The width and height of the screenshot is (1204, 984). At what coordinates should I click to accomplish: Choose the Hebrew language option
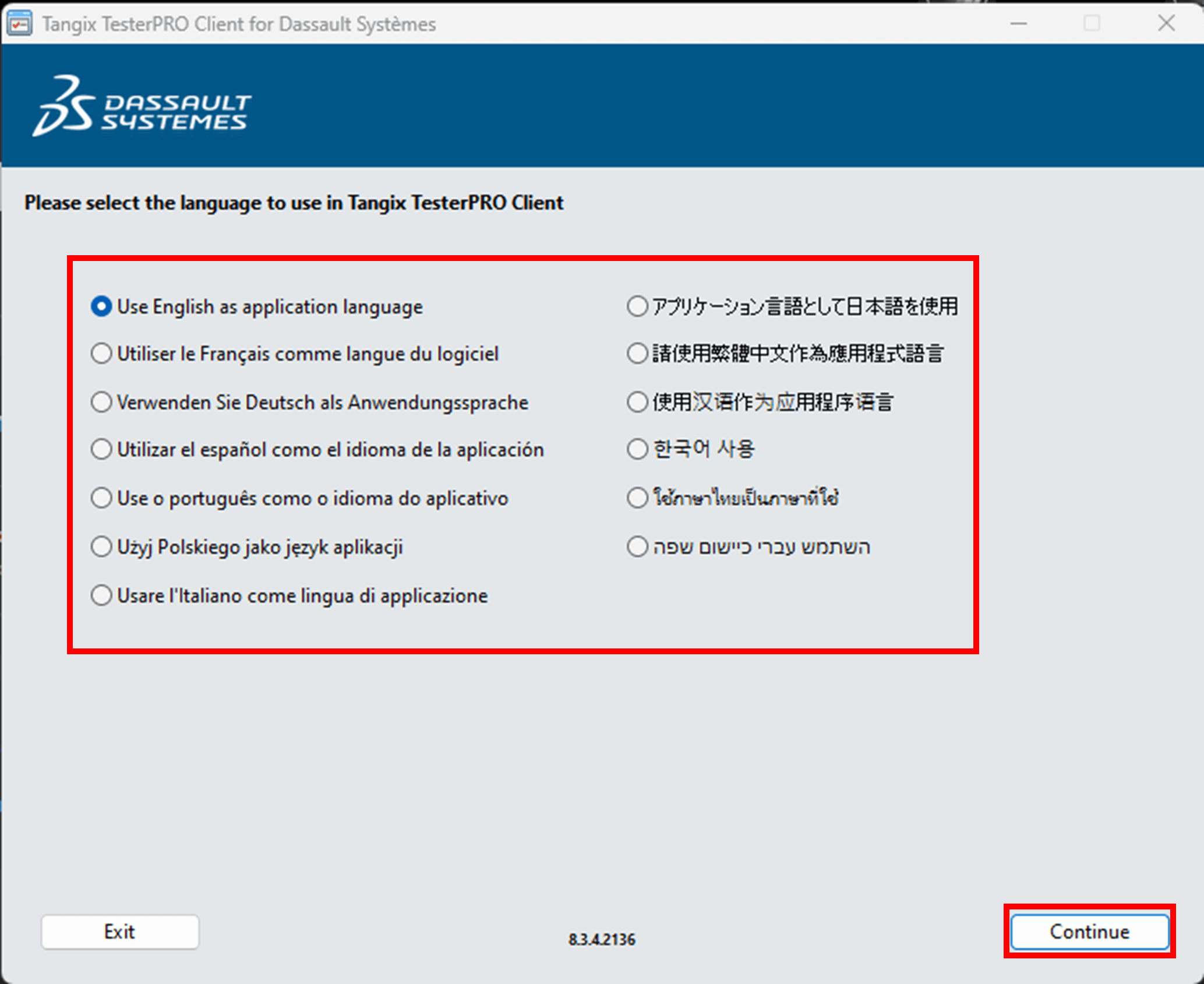[x=637, y=546]
